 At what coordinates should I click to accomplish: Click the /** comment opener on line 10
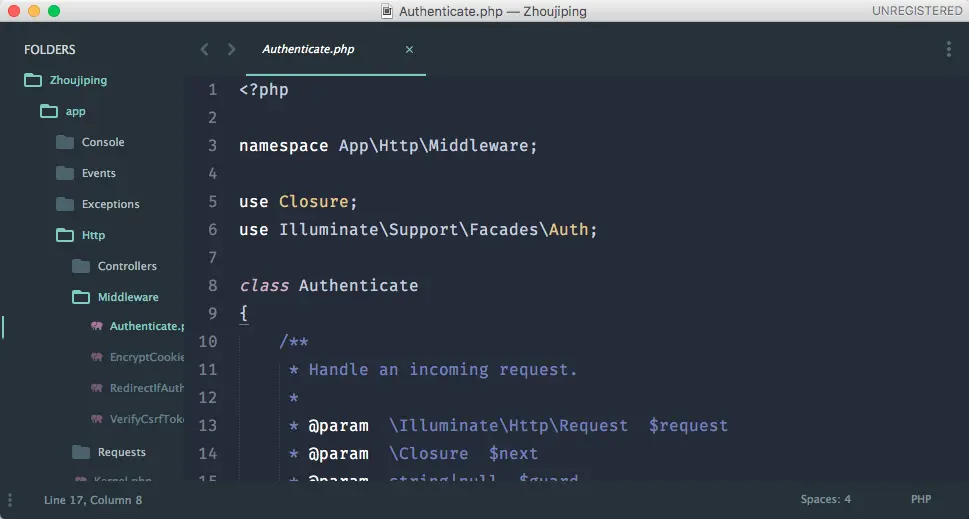pyautogui.click(x=294, y=342)
